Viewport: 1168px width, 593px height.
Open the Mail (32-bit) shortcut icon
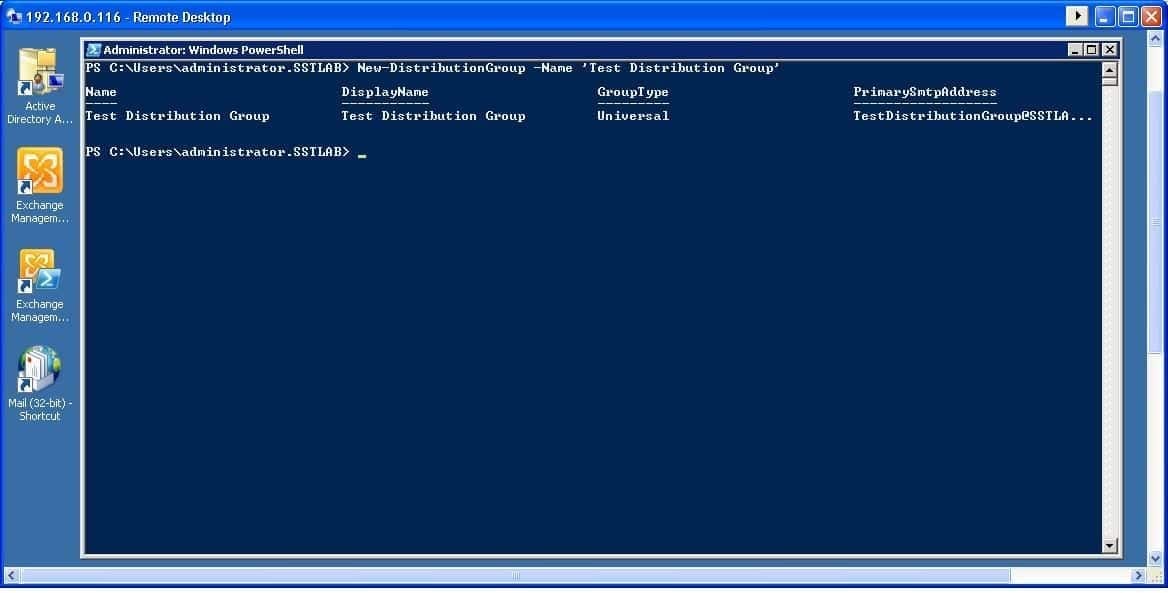tap(40, 372)
